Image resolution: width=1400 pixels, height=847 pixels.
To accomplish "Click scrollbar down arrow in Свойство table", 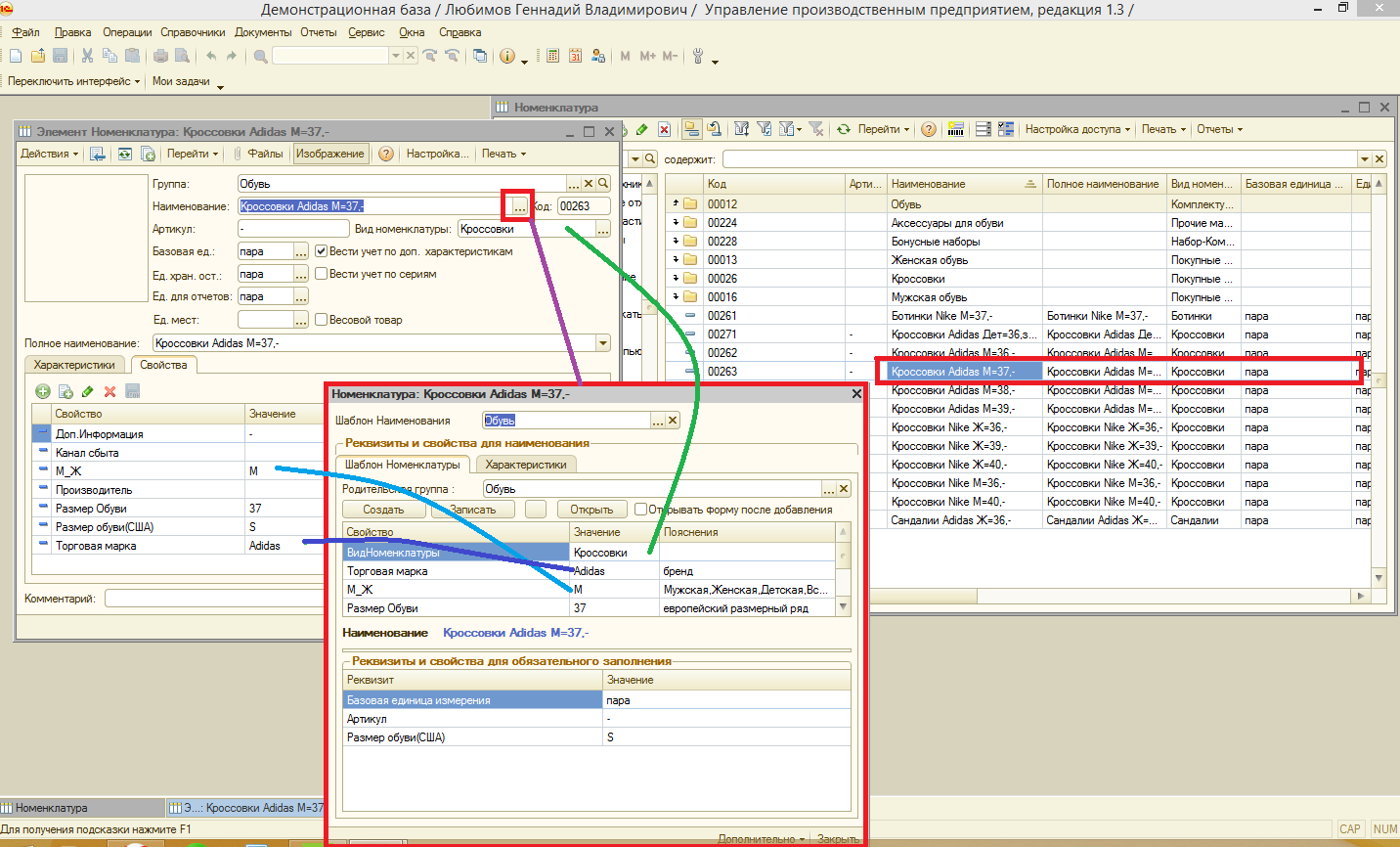I will [x=843, y=607].
